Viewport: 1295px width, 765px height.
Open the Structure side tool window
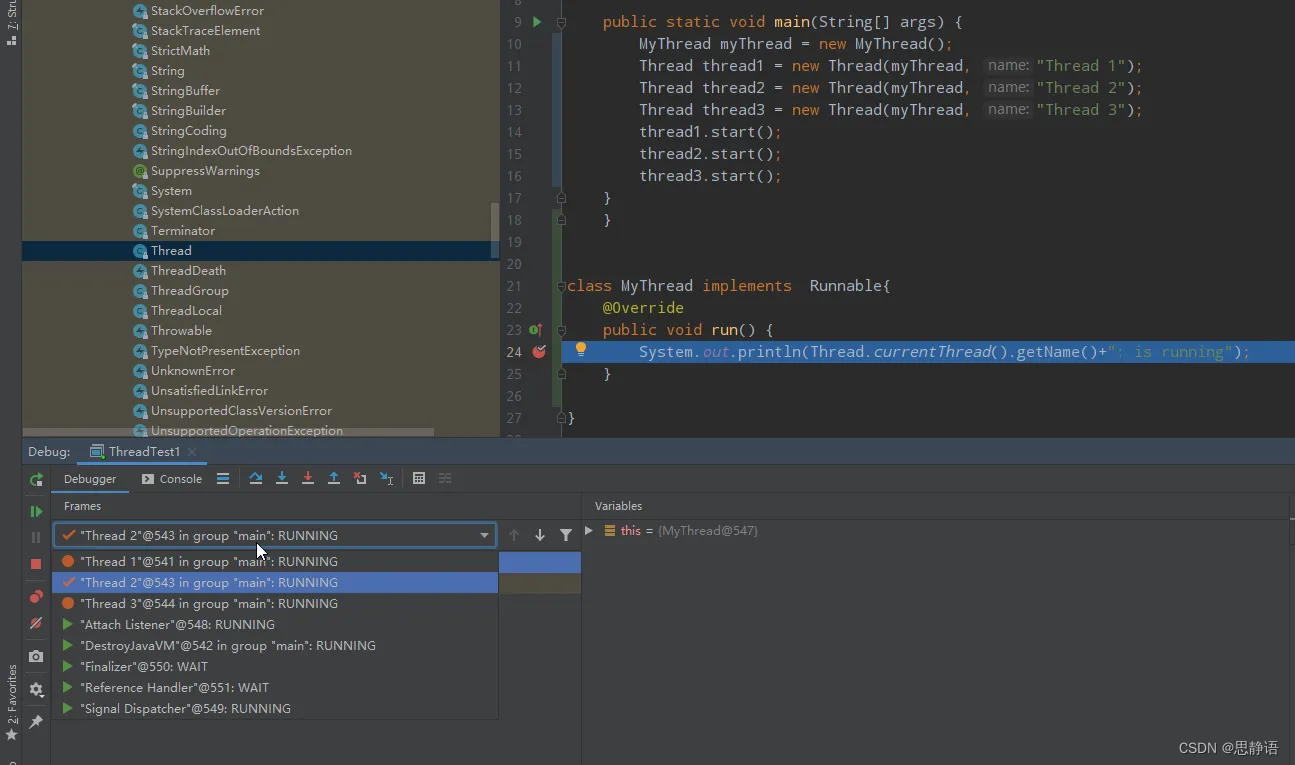pyautogui.click(x=11, y=25)
